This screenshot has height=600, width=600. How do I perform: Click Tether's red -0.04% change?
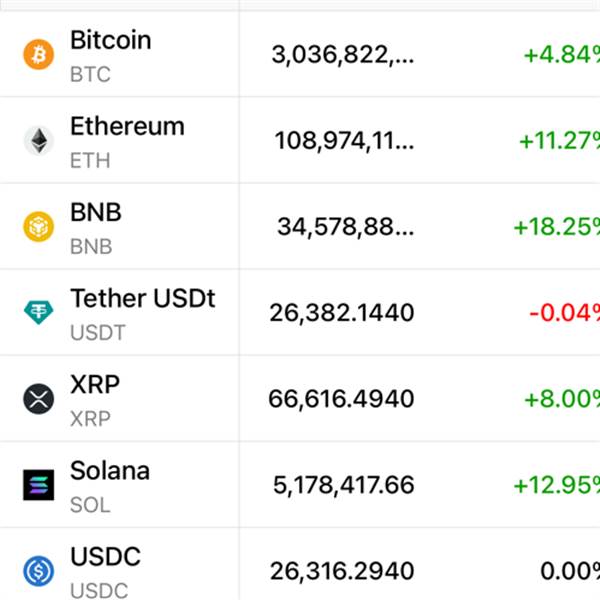click(x=564, y=313)
